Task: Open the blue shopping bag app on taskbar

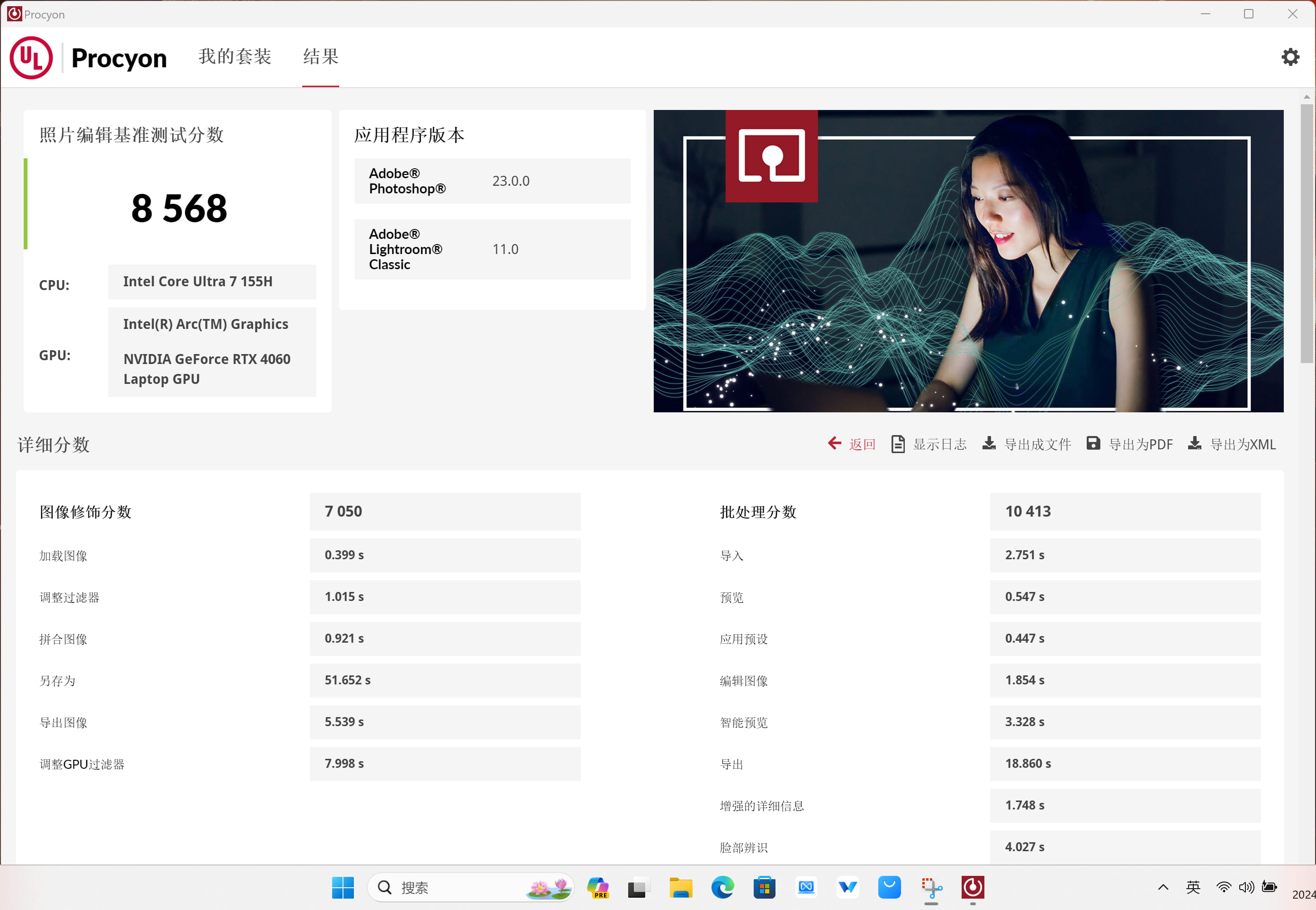Action: 889,887
